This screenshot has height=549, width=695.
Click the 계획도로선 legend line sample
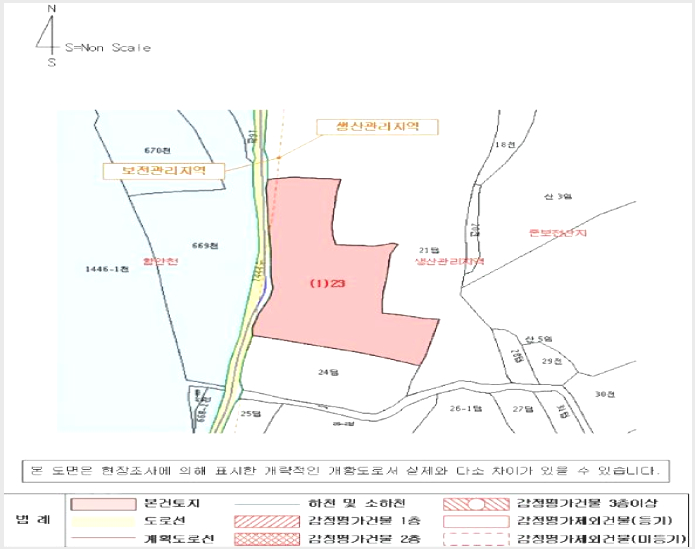tap(103, 538)
